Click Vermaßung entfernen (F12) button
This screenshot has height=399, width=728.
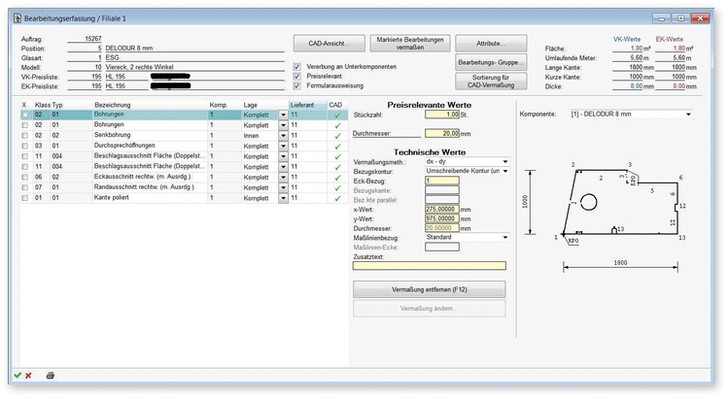pyautogui.click(x=429, y=289)
